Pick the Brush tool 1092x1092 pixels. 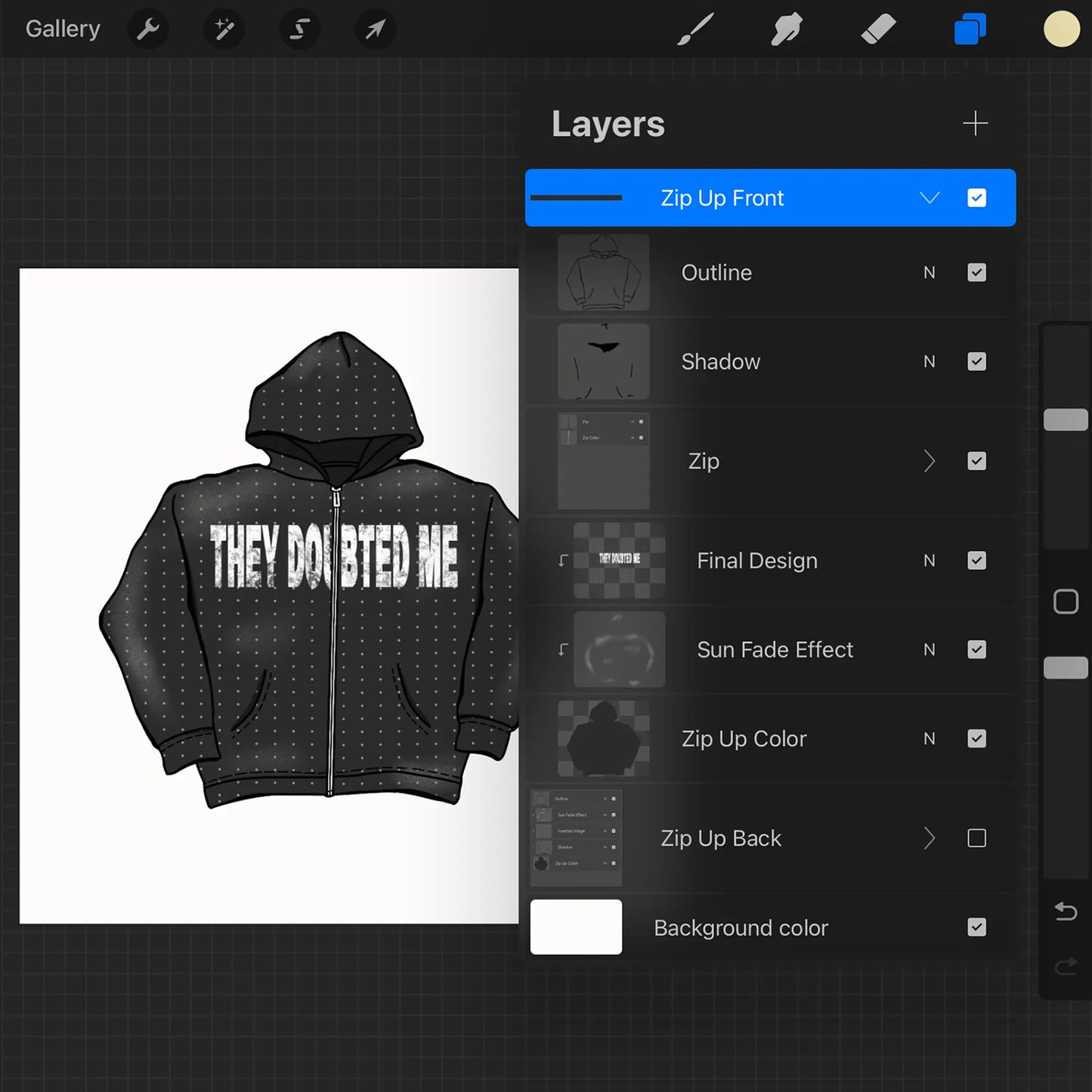pos(694,29)
